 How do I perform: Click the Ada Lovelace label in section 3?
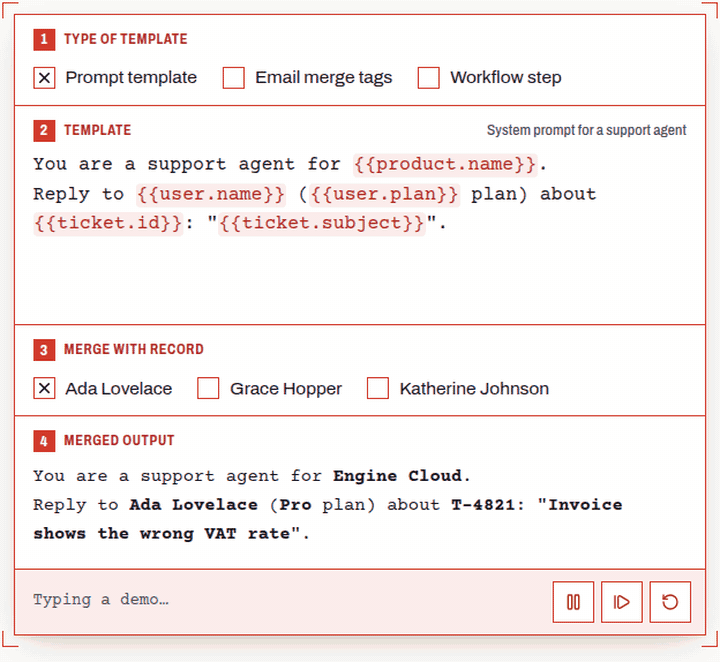[x=118, y=389]
